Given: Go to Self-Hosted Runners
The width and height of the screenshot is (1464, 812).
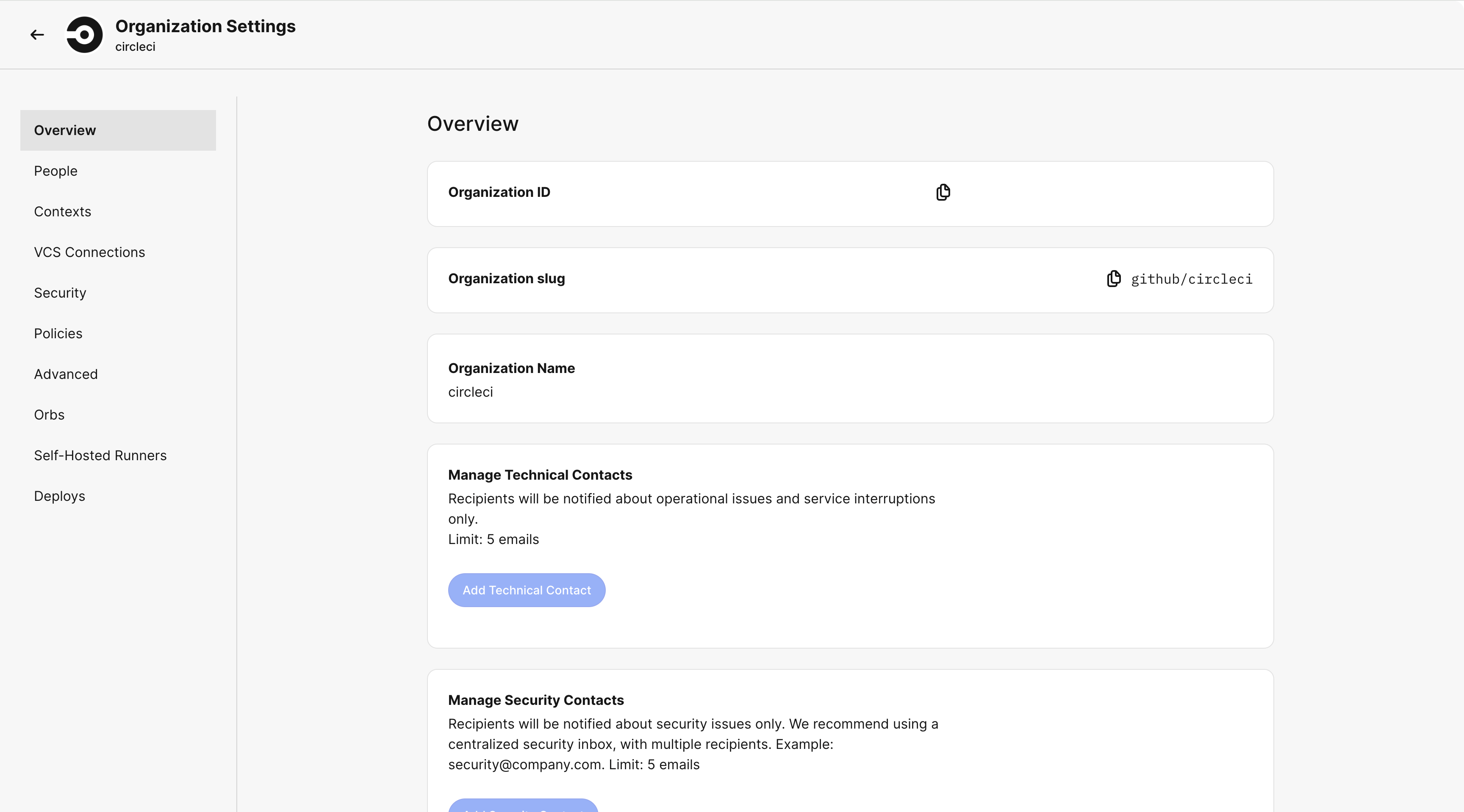Looking at the screenshot, I should (x=100, y=456).
